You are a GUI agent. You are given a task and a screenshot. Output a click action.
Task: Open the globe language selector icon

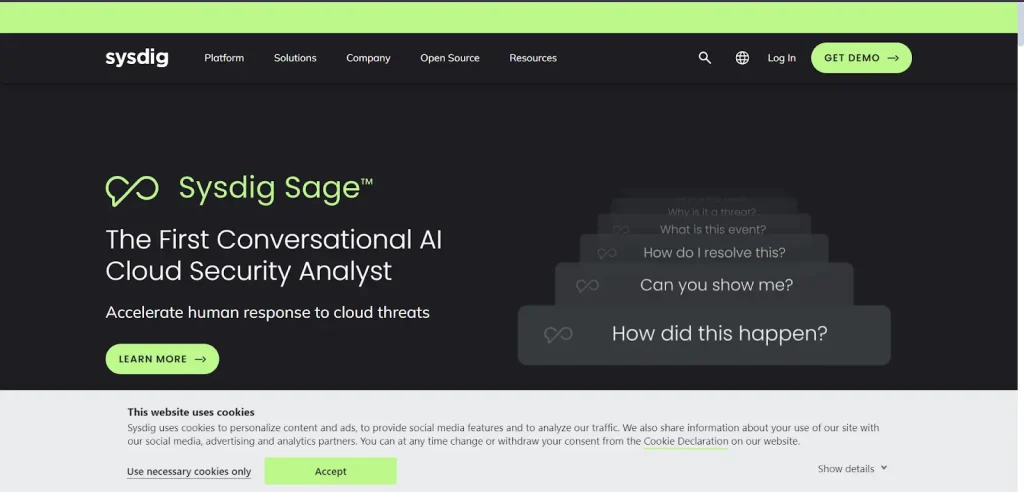[x=742, y=57]
